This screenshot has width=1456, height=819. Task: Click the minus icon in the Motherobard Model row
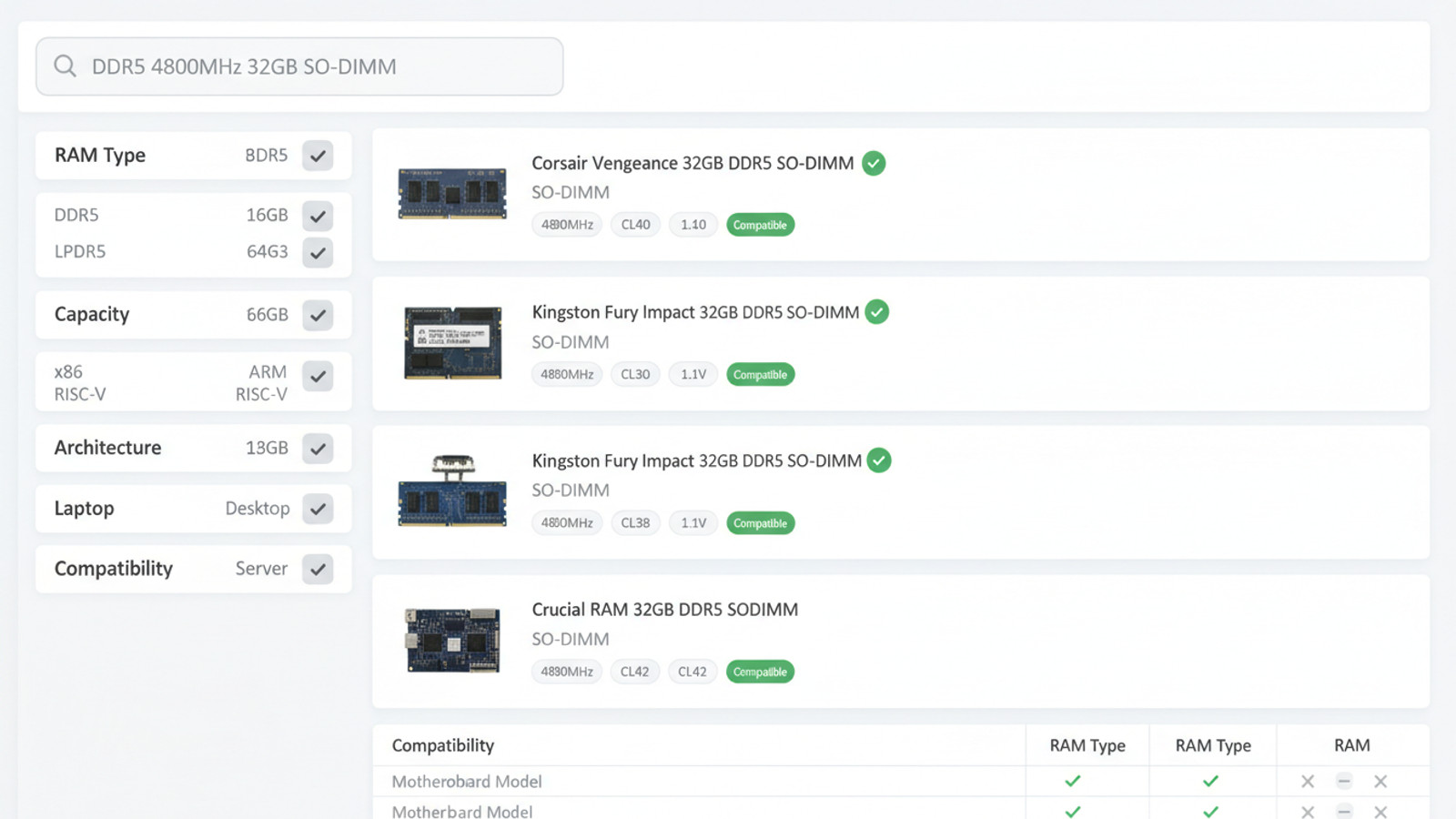pos(1344,781)
